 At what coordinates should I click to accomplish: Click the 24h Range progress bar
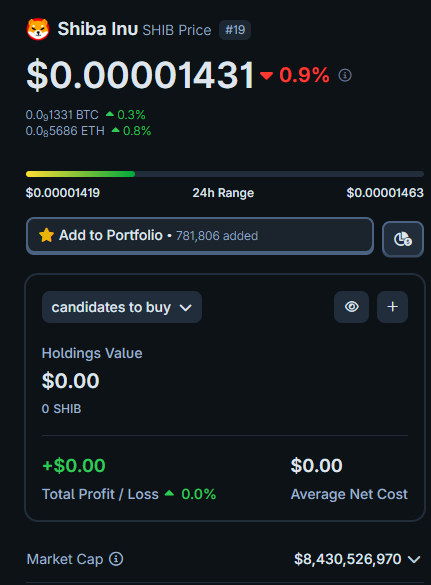click(x=225, y=174)
